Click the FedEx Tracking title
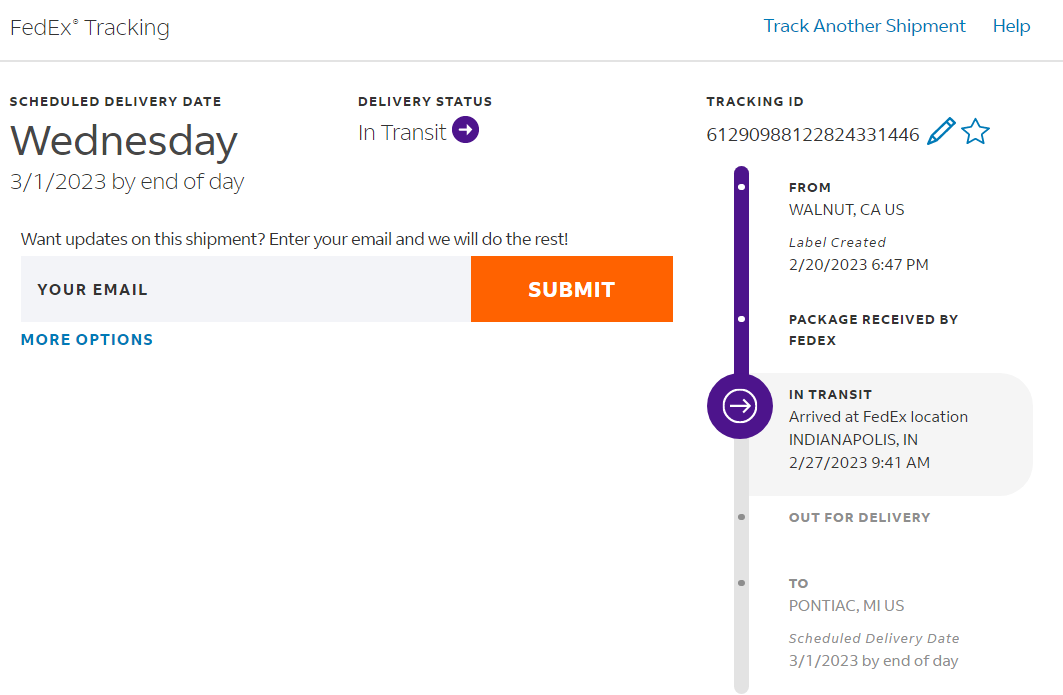 (90, 28)
